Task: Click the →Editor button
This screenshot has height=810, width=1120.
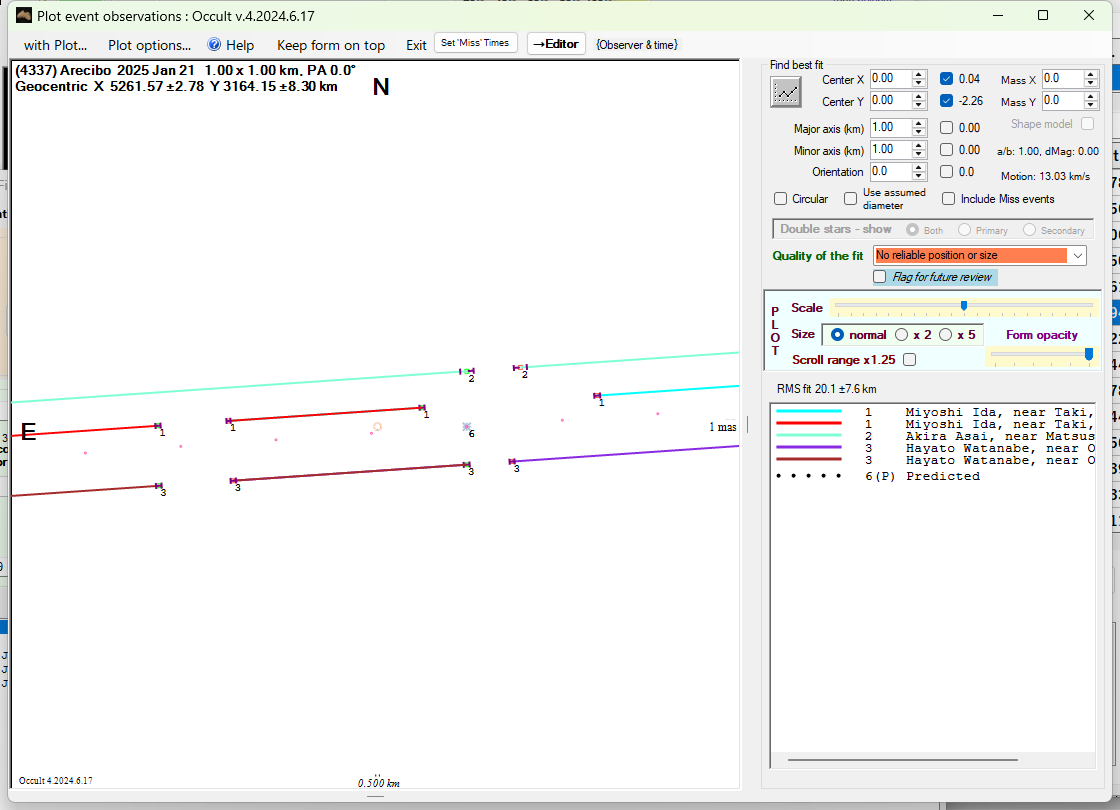Action: point(556,44)
